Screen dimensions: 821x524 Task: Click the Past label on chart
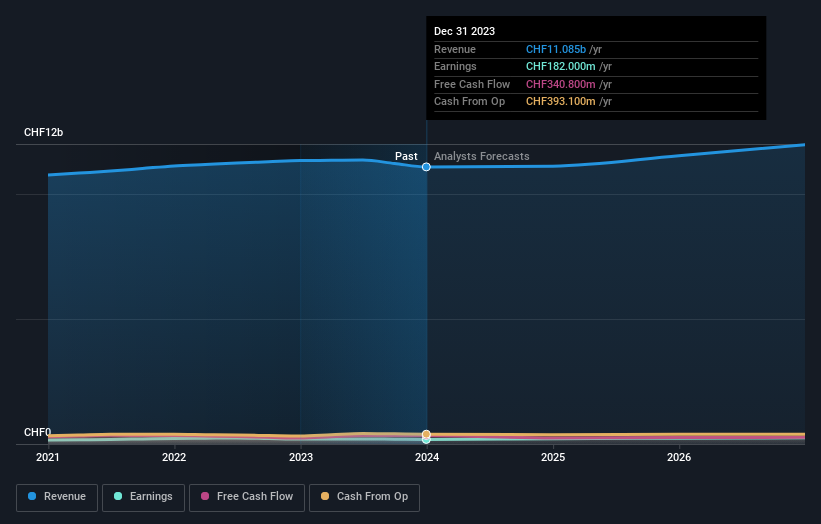[x=406, y=156]
